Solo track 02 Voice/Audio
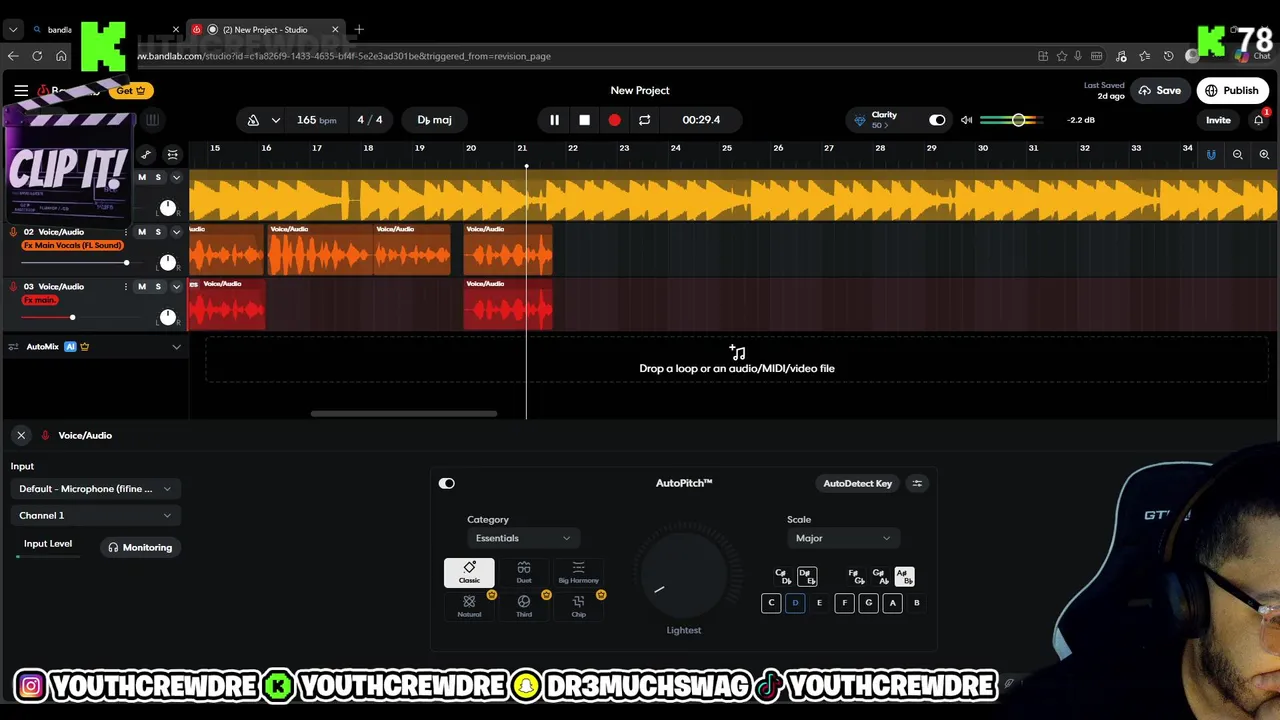Viewport: 1280px width, 720px height. (x=158, y=232)
